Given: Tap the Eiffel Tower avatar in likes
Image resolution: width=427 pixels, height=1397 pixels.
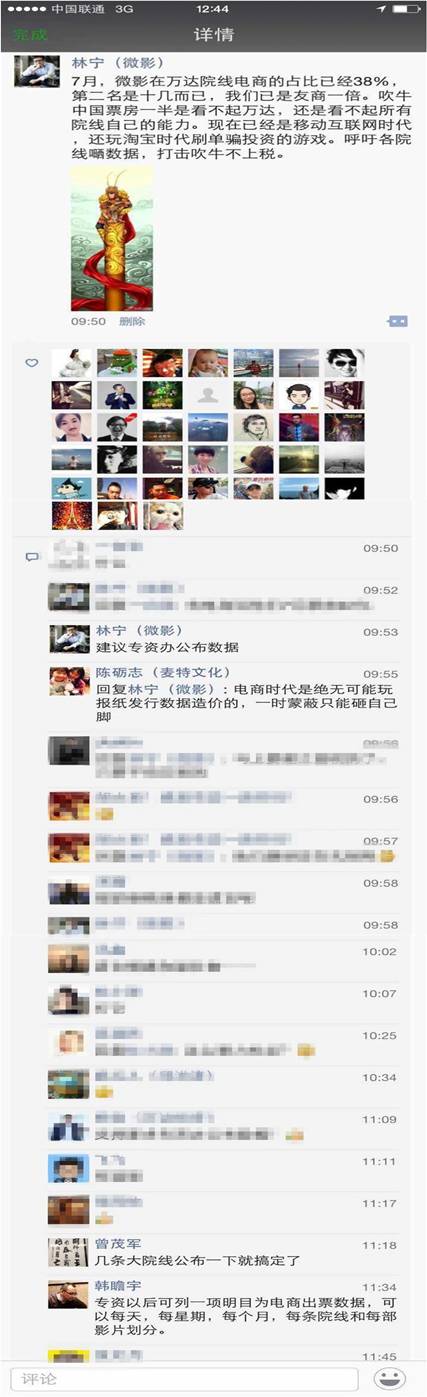Looking at the screenshot, I should pyautogui.click(x=72, y=515).
